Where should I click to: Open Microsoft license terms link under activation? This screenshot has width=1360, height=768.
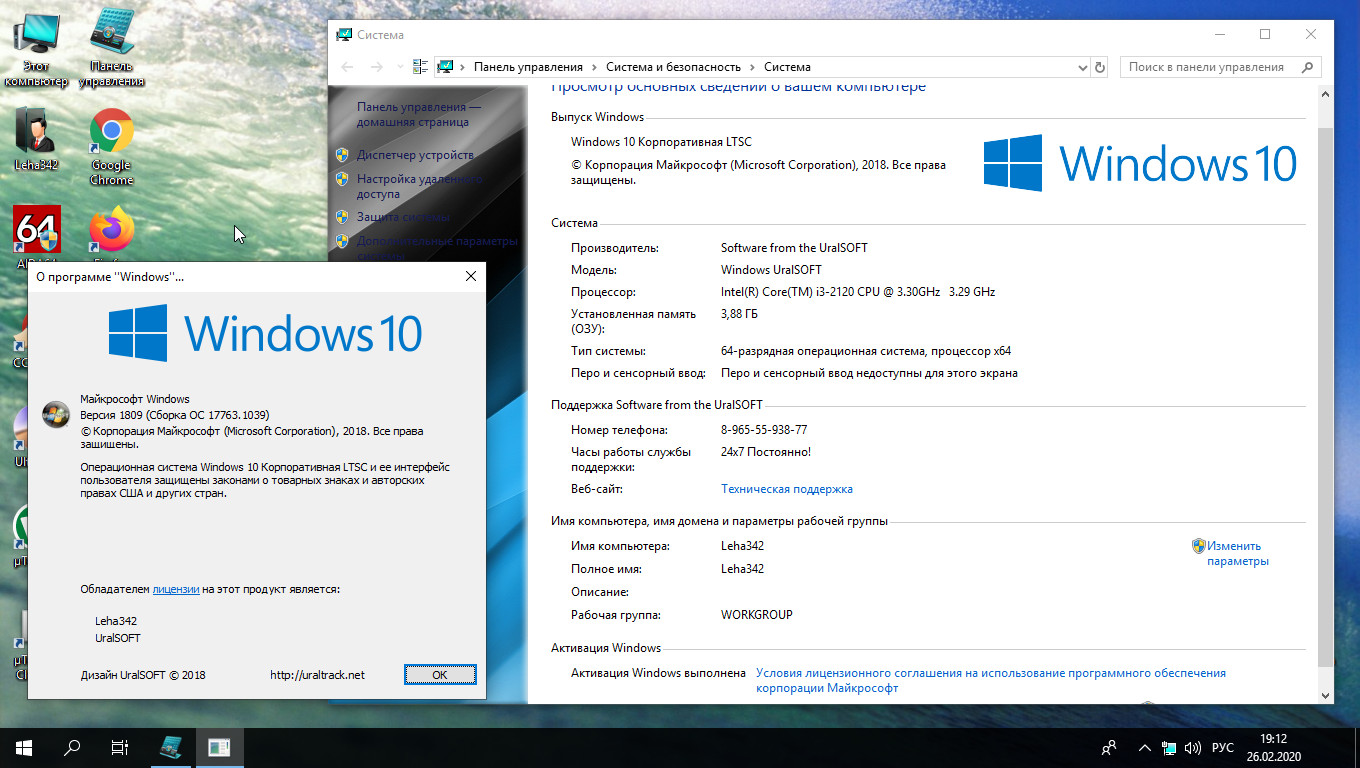tap(991, 680)
